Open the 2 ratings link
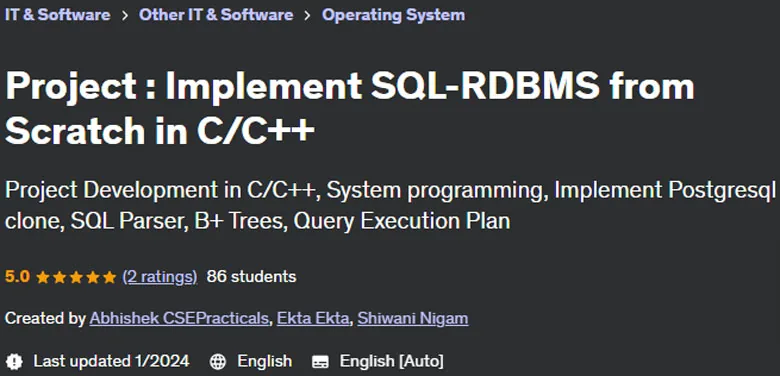This screenshot has height=376, width=780. pyautogui.click(x=160, y=277)
